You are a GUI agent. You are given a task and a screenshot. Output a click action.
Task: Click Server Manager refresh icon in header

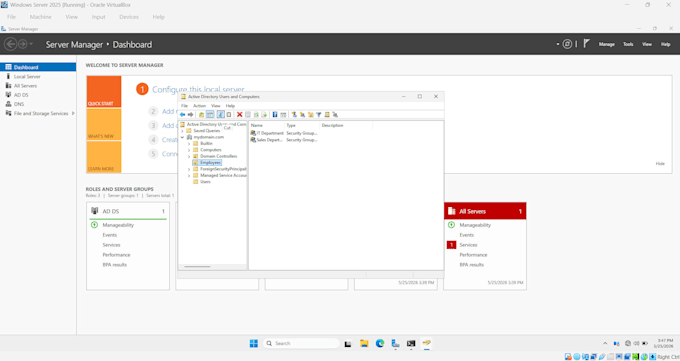coord(567,44)
